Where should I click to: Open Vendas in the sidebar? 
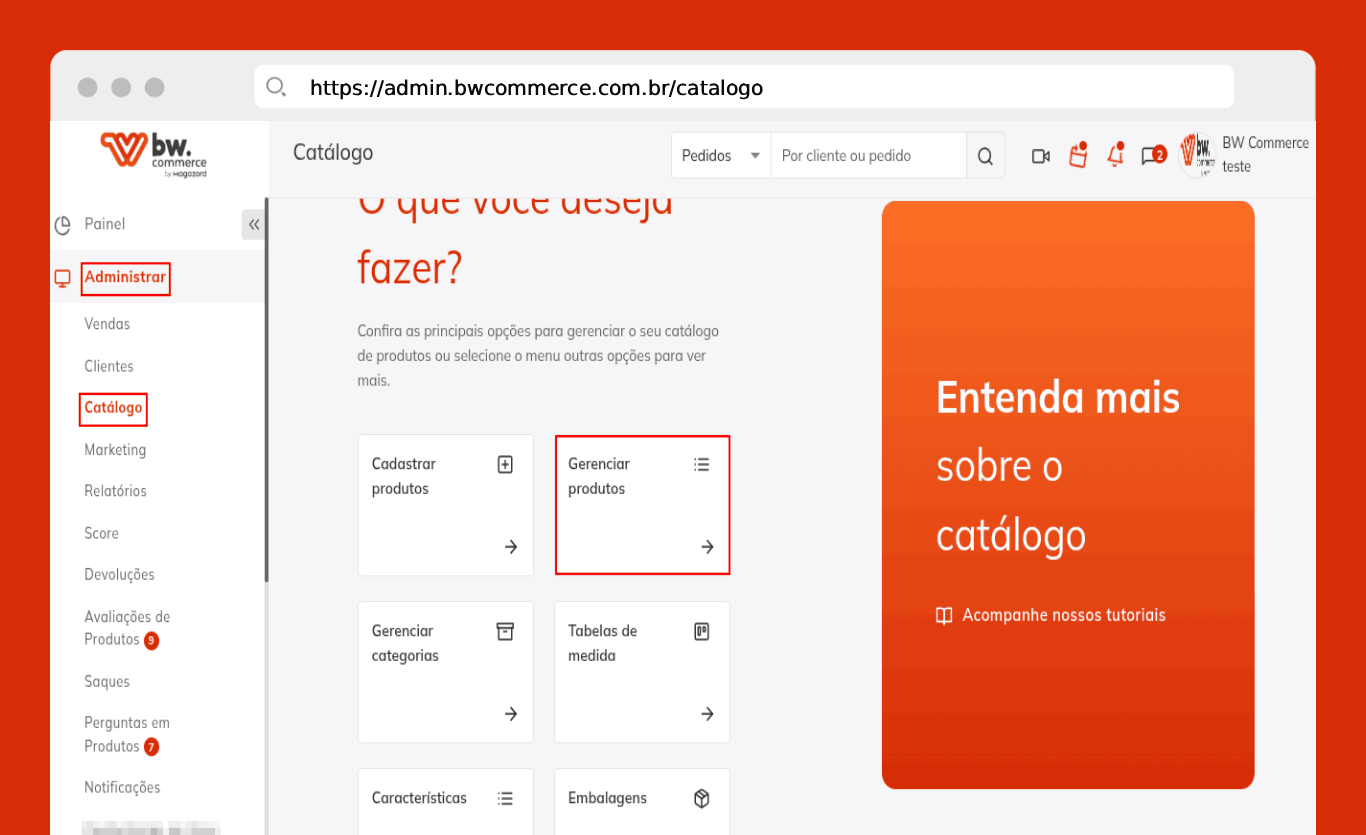[x=107, y=324]
